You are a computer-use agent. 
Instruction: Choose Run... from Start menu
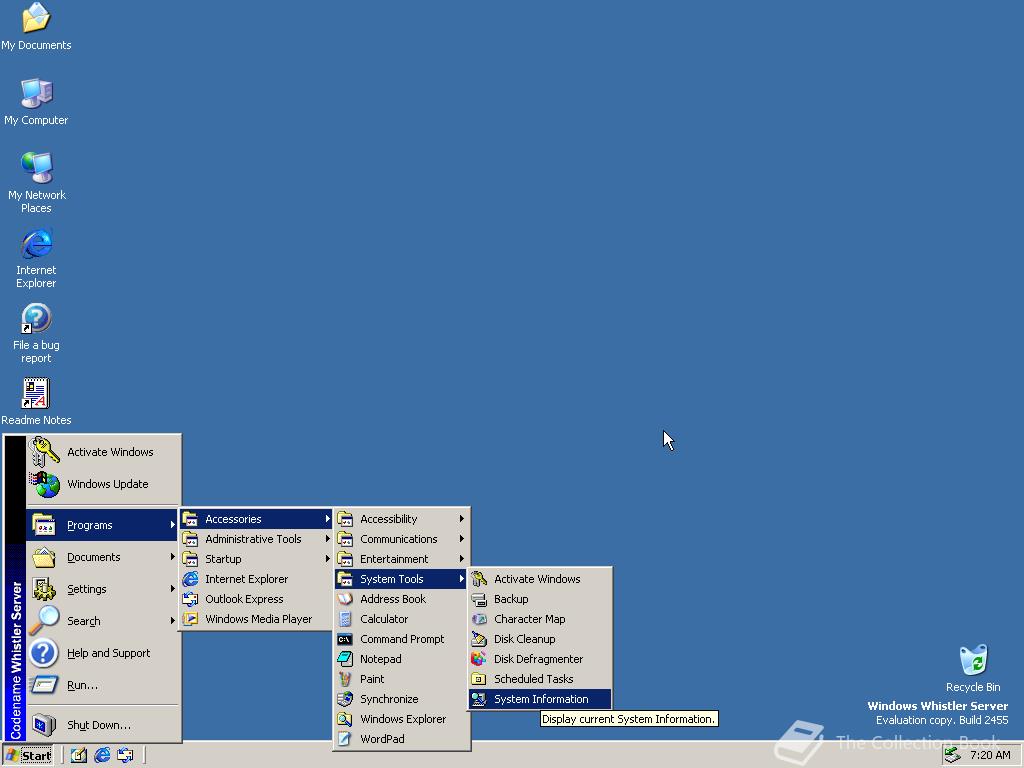pos(103,685)
